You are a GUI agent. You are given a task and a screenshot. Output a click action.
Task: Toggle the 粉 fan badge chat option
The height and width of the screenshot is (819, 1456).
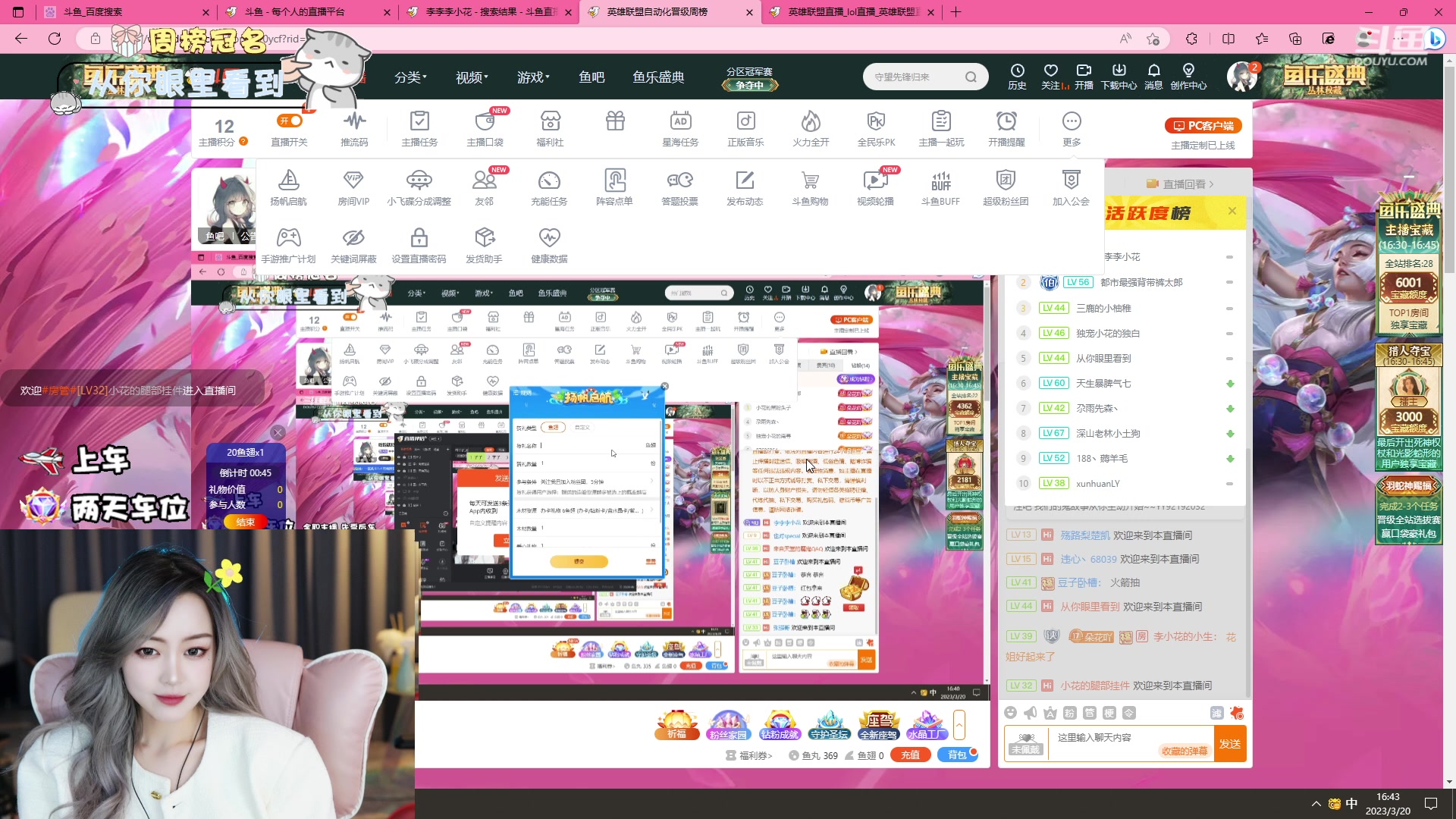pyautogui.click(x=1069, y=713)
